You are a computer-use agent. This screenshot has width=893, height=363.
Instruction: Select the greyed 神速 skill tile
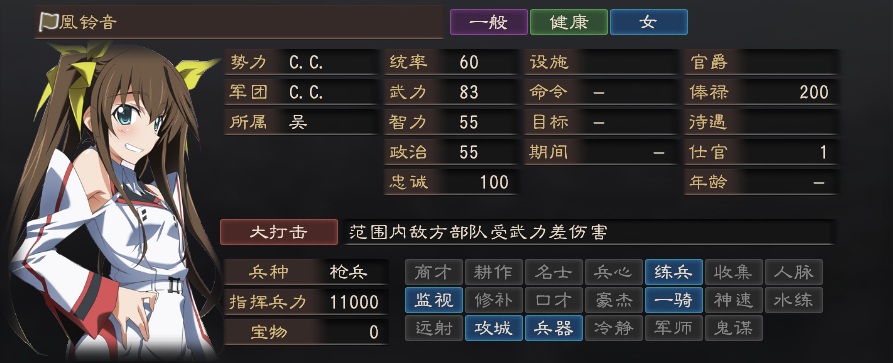(x=734, y=300)
